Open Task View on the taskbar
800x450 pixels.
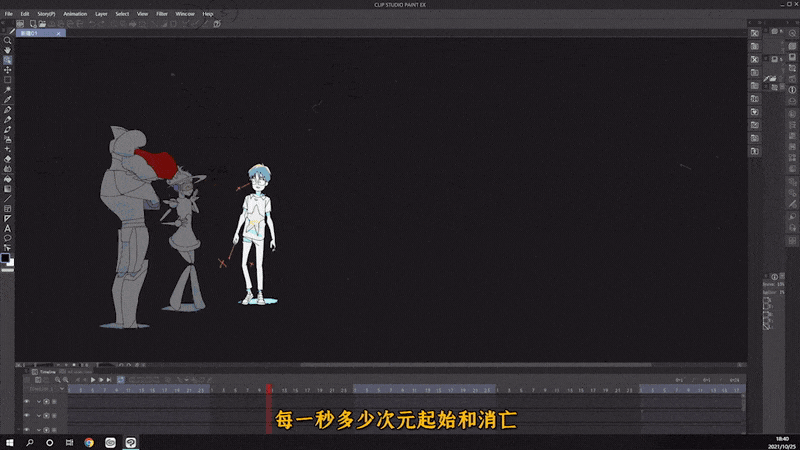click(x=69, y=442)
